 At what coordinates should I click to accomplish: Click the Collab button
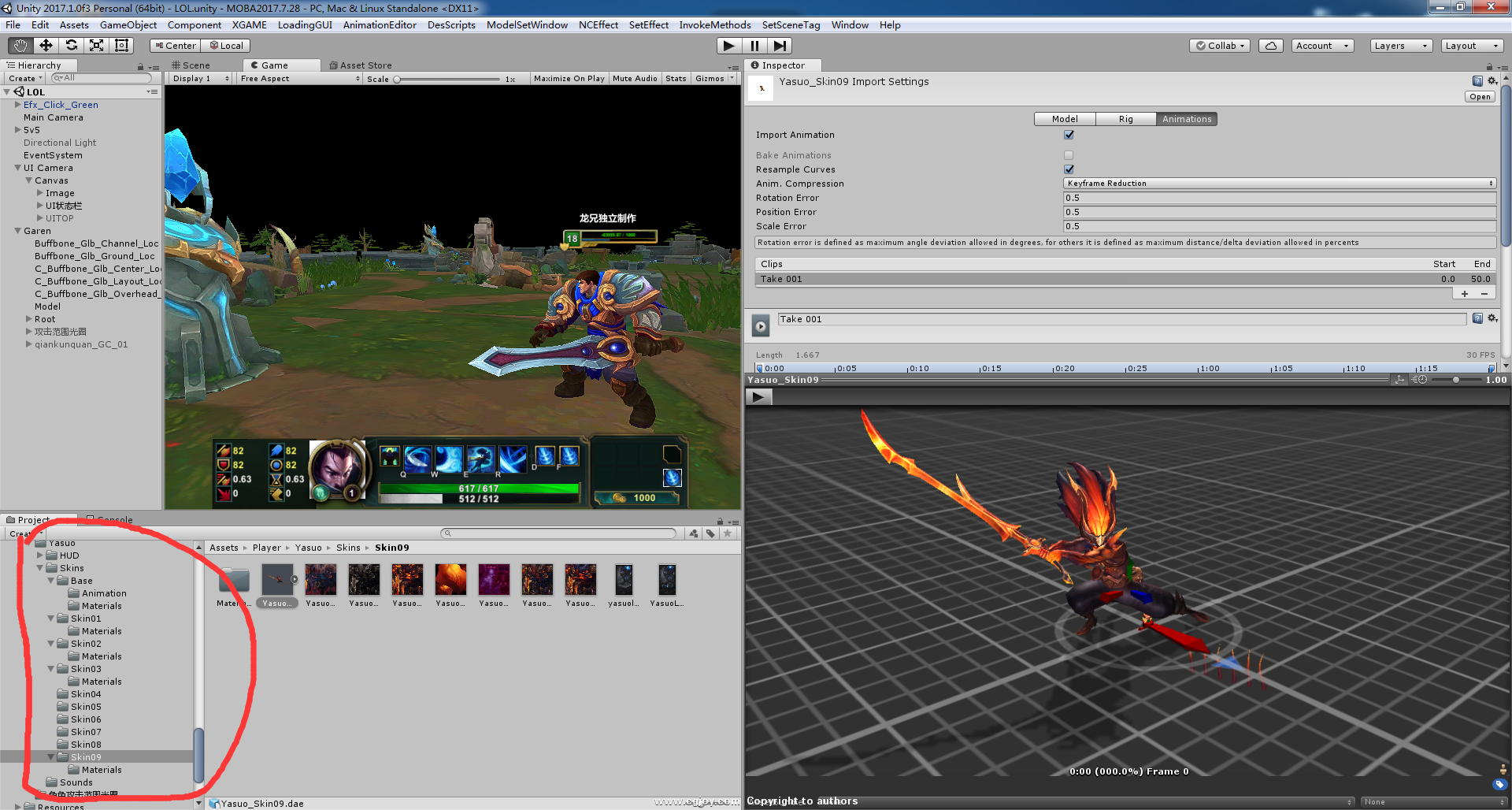pyautogui.click(x=1221, y=46)
